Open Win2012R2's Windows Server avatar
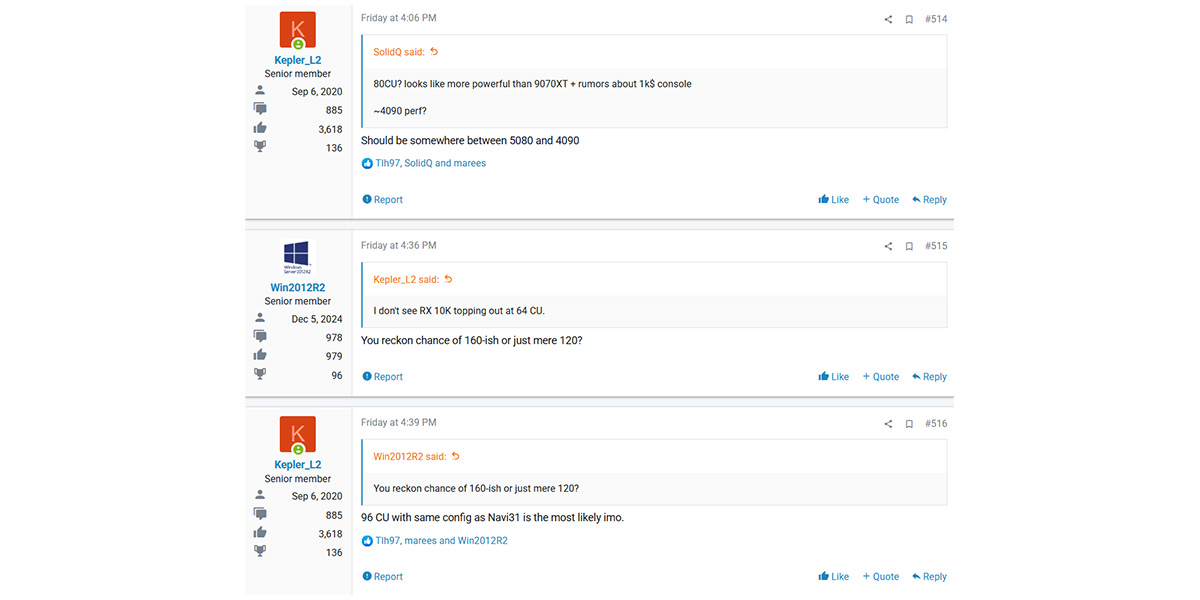The height and width of the screenshot is (600, 1200). 298,258
